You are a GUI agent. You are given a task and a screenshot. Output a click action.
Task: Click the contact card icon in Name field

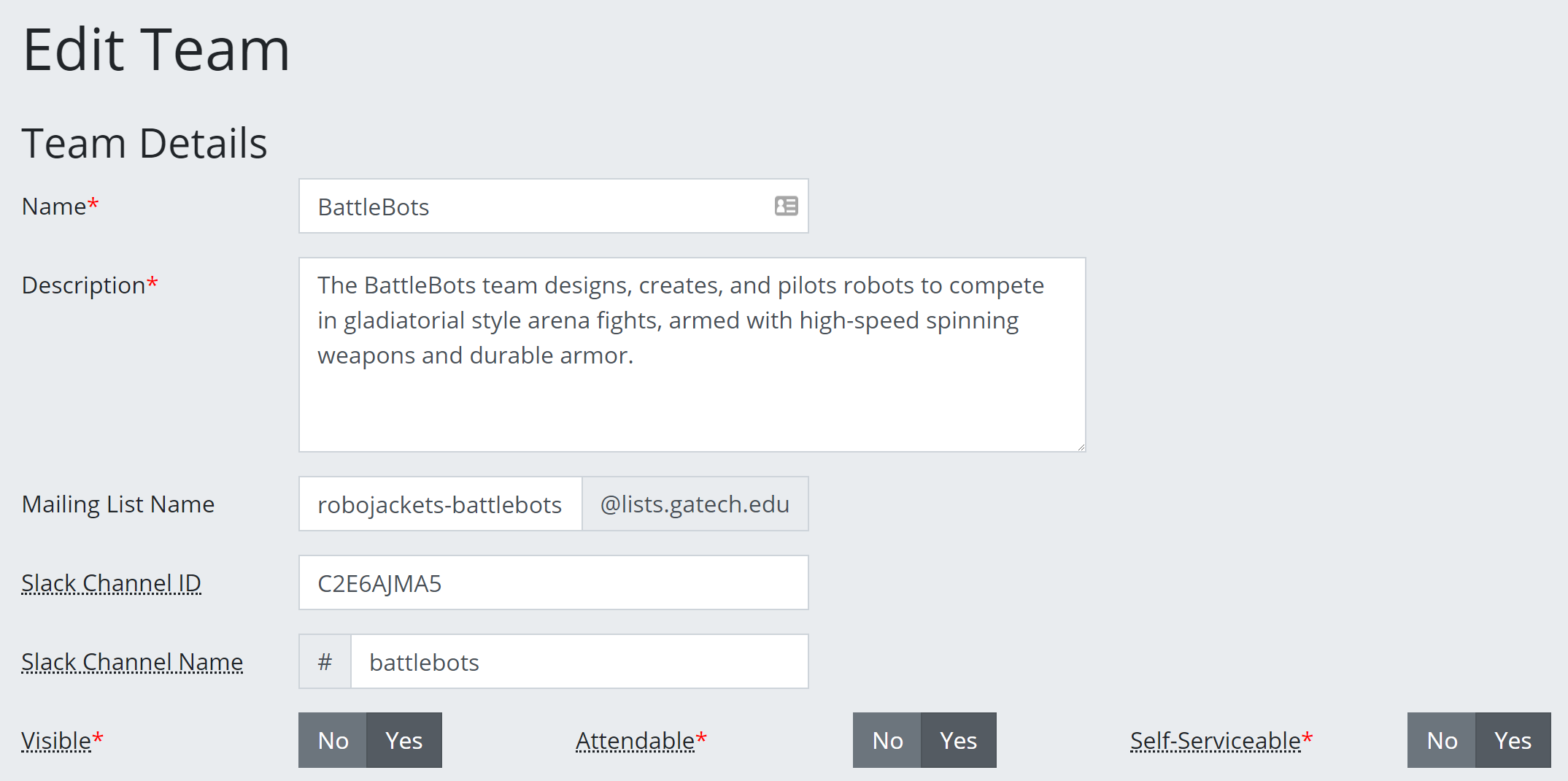click(x=786, y=206)
